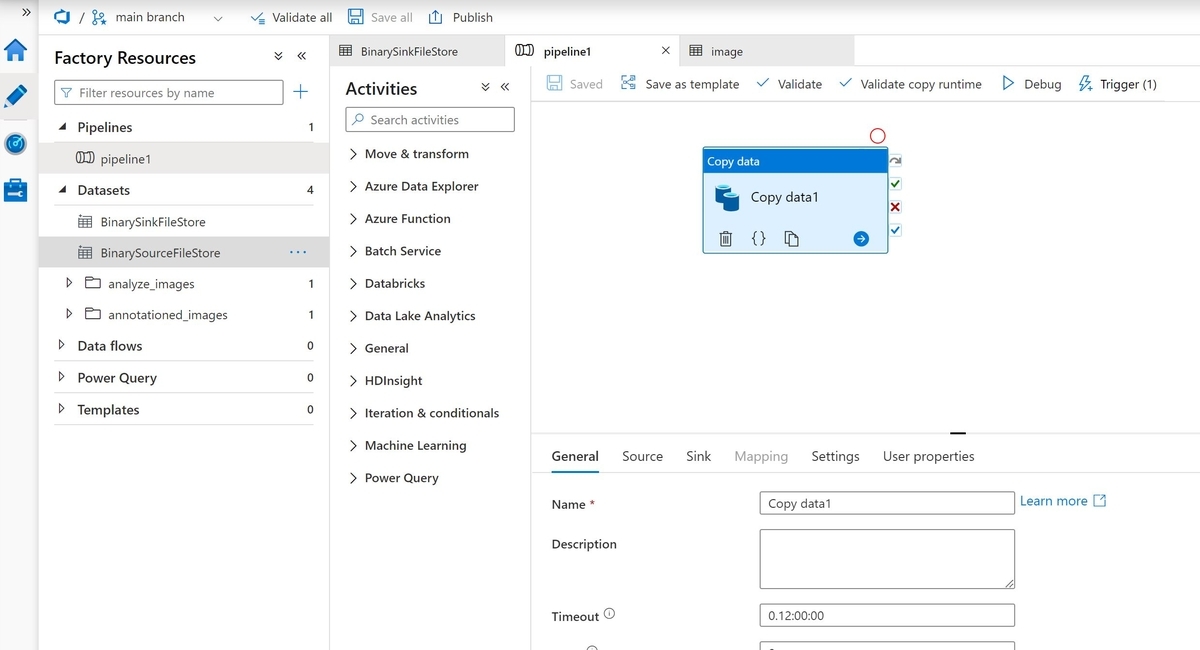This screenshot has height=650, width=1200.
Task: Click Validate in pipeline toolbar
Action: (x=789, y=84)
